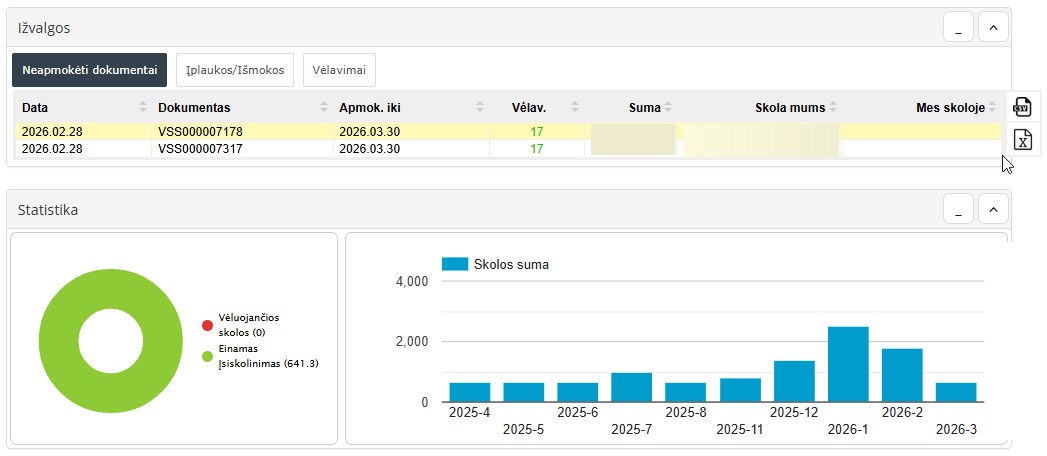Viewport: 1047px width, 456px height.
Task: Sort by the Mes skoloje column
Action: point(992,107)
